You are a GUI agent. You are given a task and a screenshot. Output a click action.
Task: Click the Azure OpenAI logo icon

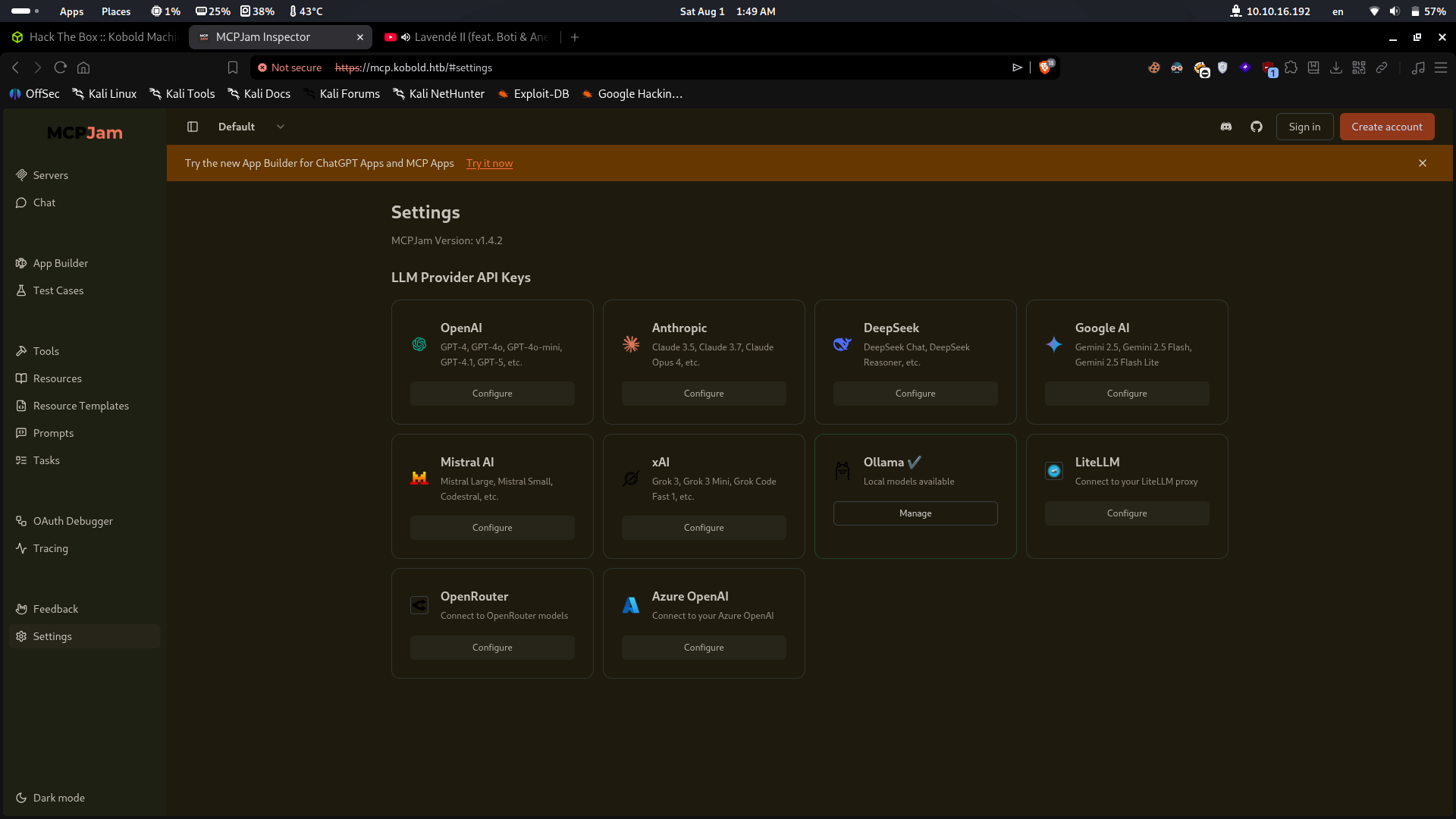(x=631, y=605)
